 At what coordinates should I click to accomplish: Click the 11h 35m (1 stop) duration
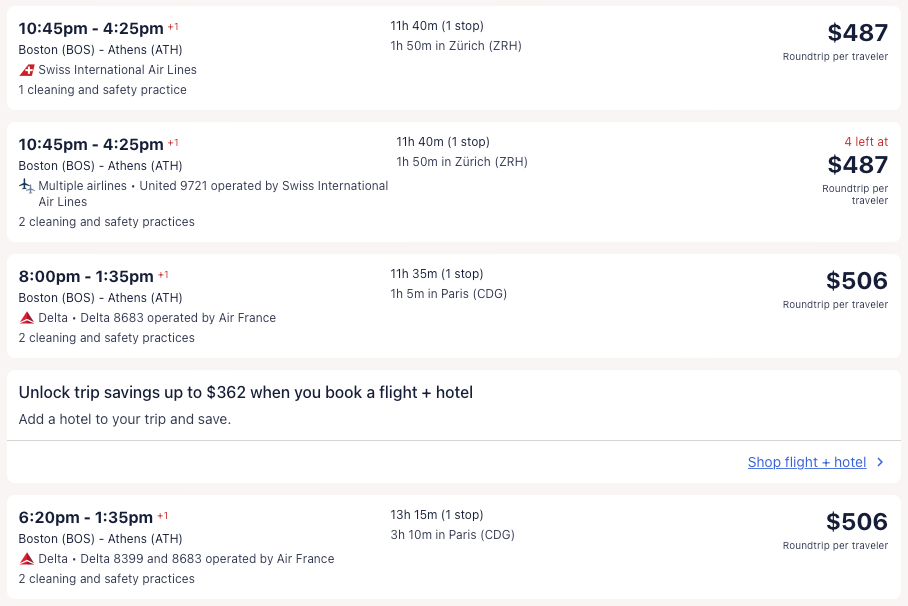(x=436, y=274)
